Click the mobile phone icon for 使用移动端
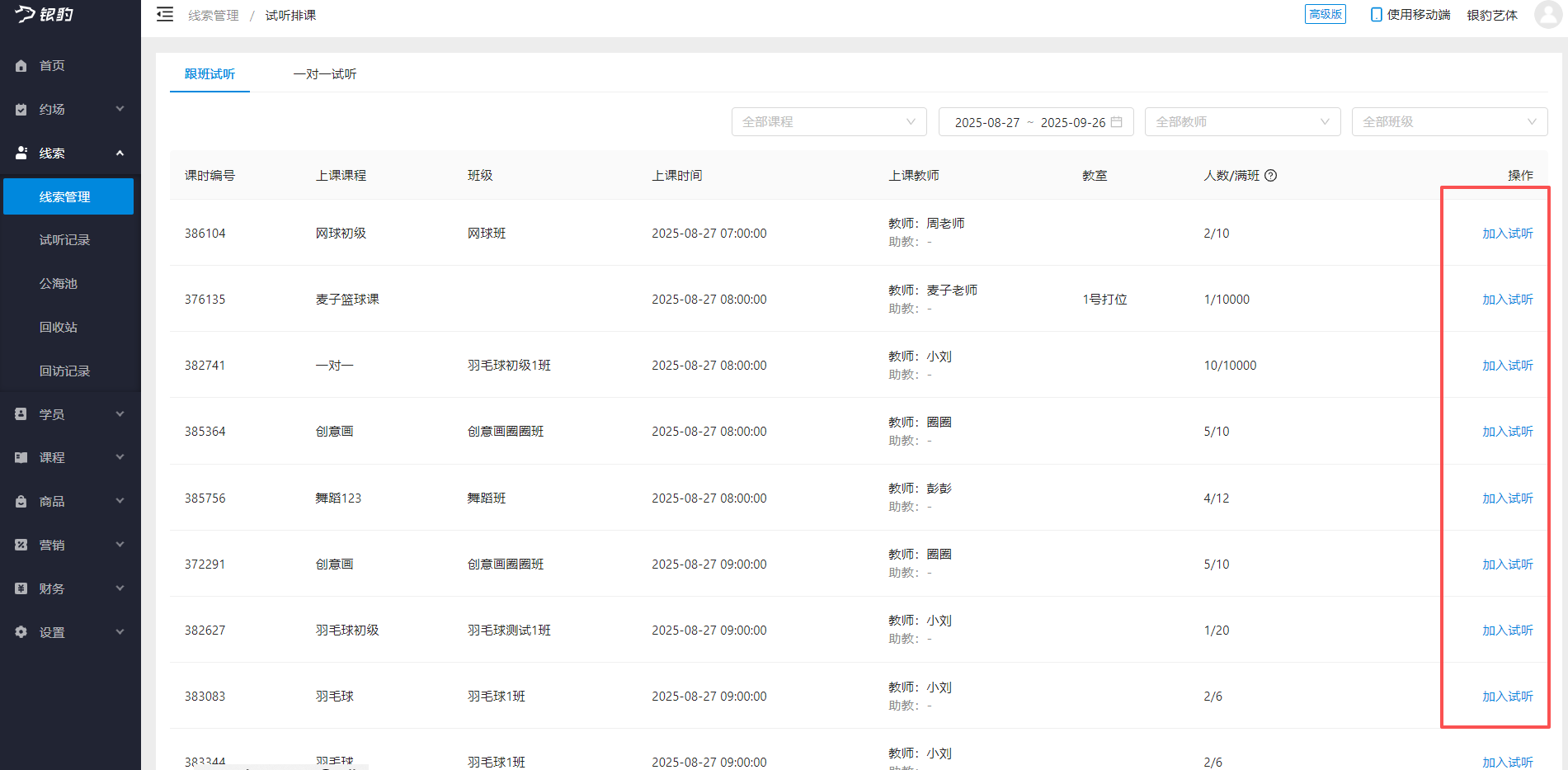Image resolution: width=1568 pixels, height=770 pixels. point(1376,15)
